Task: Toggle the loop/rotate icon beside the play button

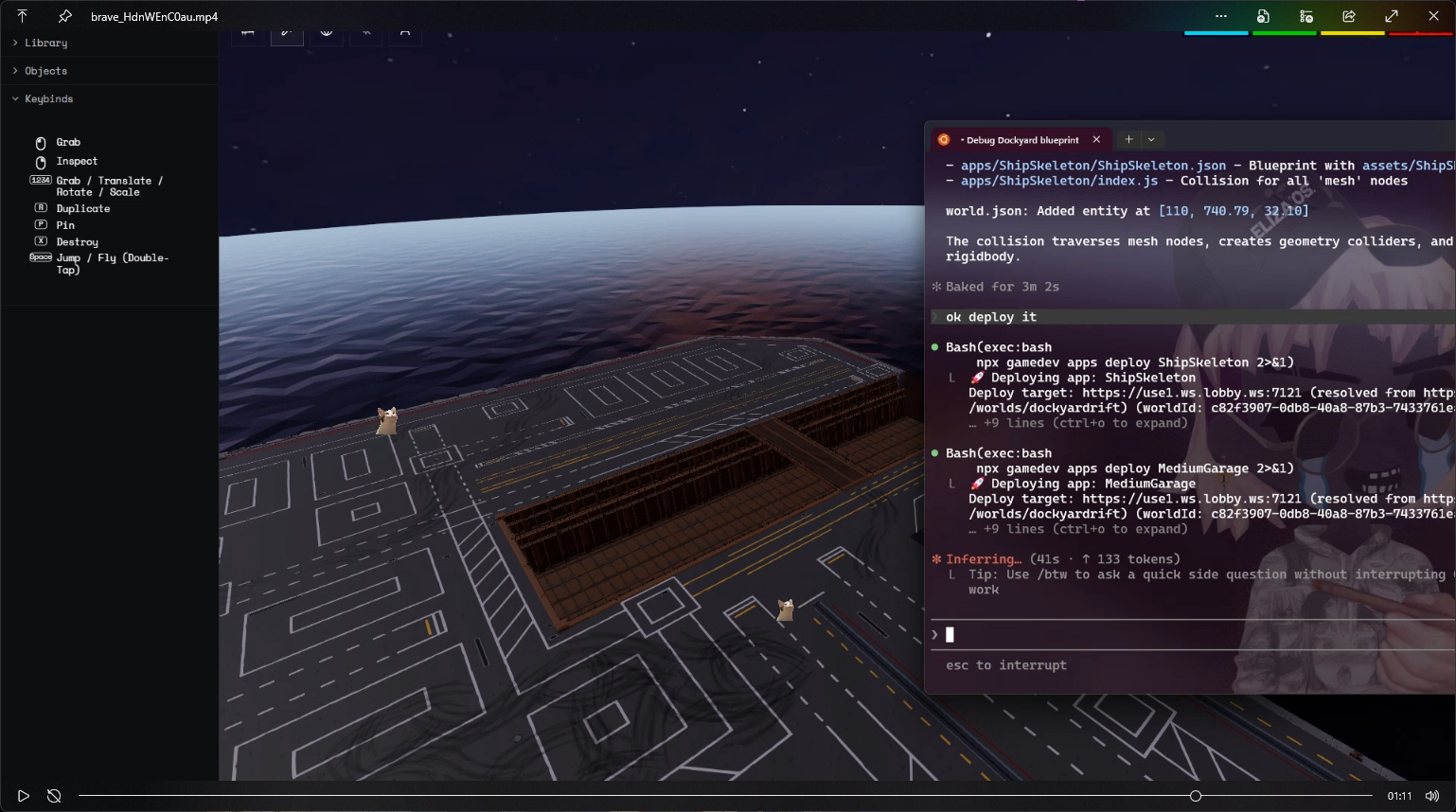Action: pos(54,796)
